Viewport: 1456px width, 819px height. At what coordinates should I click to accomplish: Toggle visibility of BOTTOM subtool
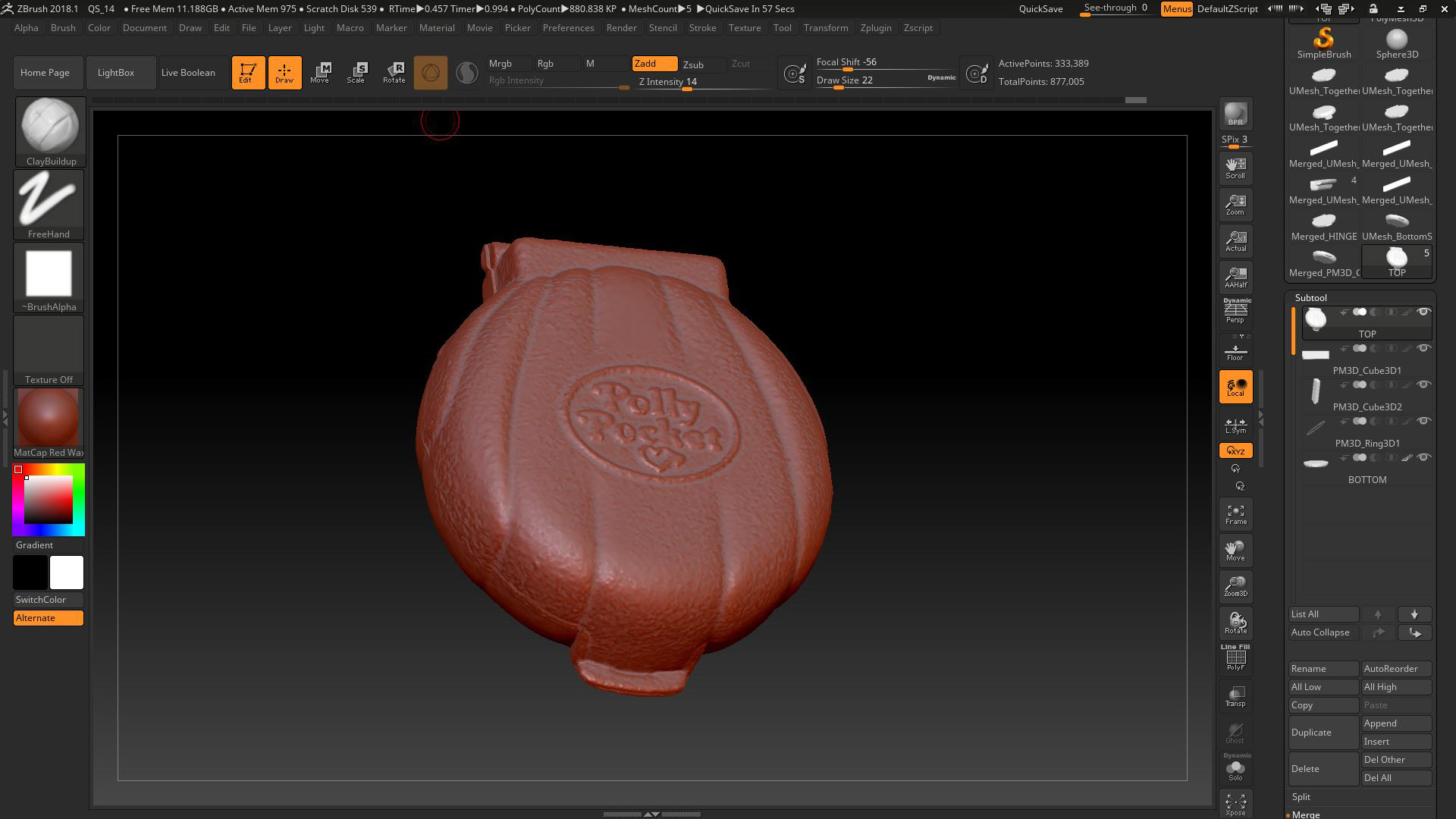pos(1423,458)
